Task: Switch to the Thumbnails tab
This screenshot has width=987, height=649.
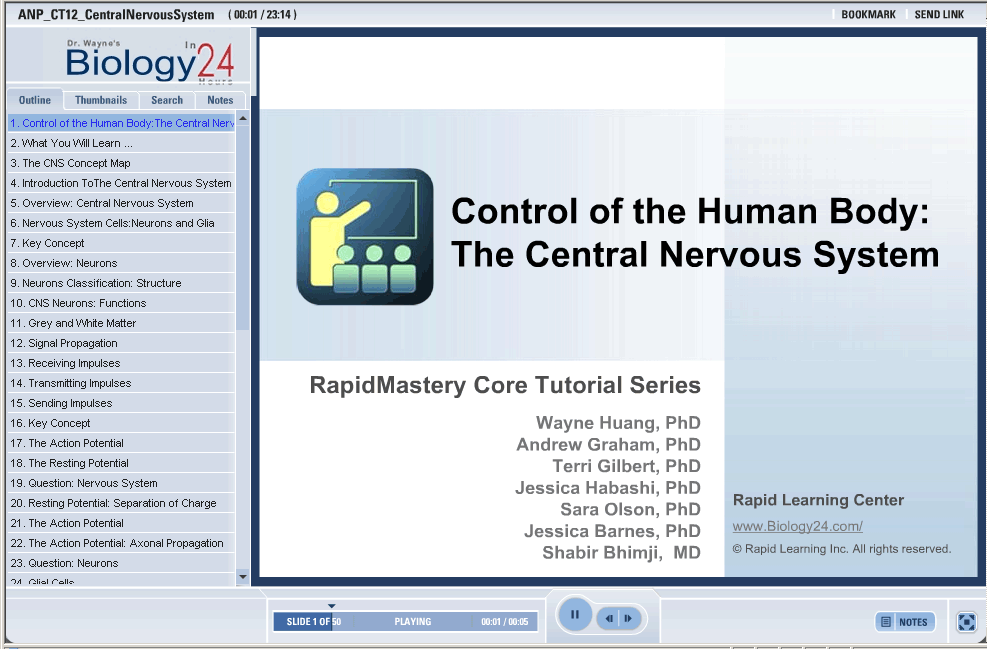Action: pos(101,100)
